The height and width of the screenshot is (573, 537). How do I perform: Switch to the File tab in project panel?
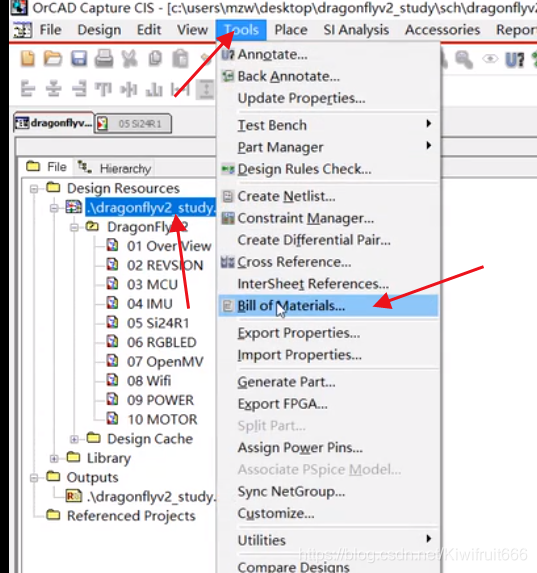tap(47, 167)
